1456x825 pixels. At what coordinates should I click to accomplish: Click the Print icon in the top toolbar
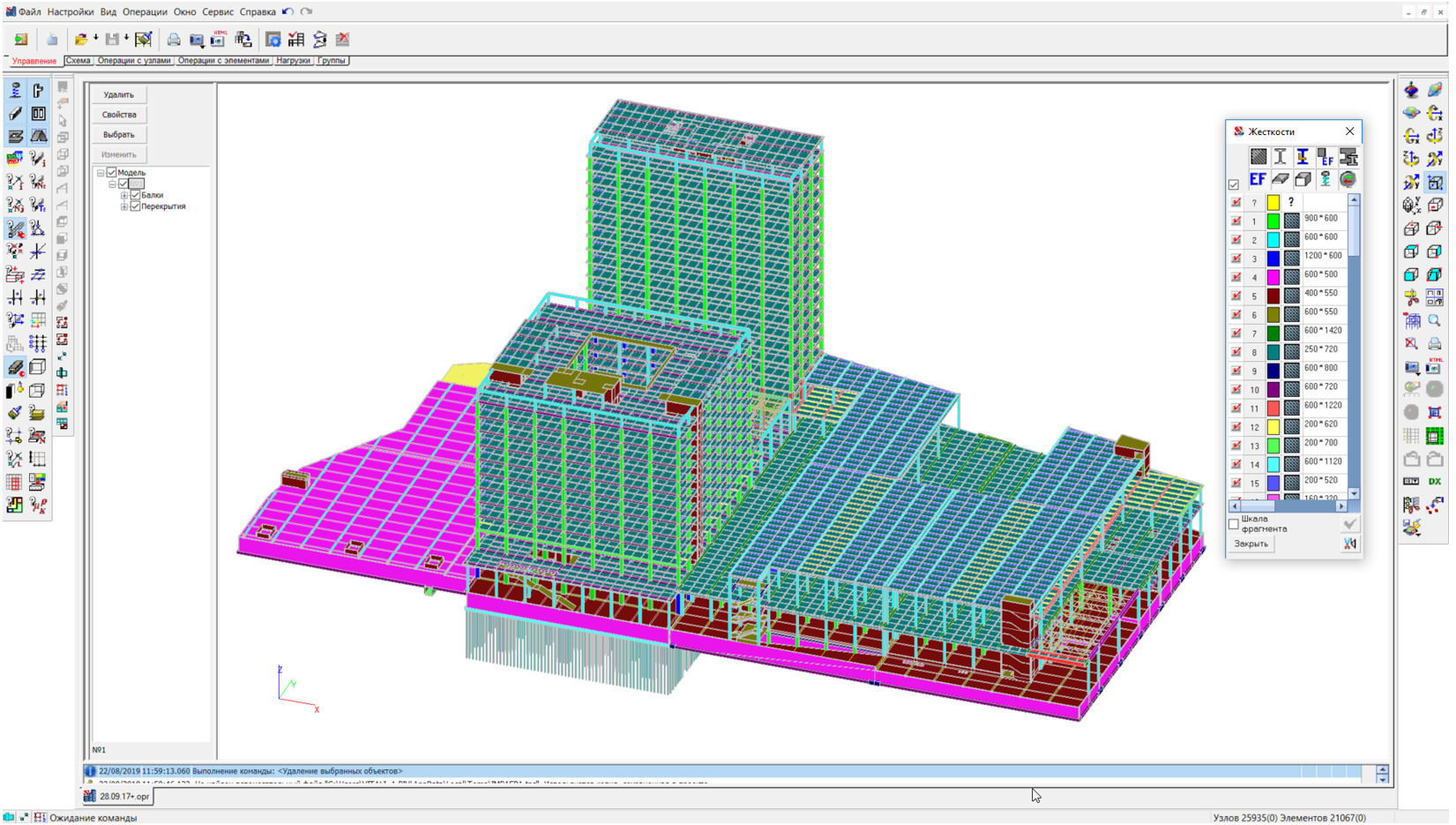click(x=174, y=40)
